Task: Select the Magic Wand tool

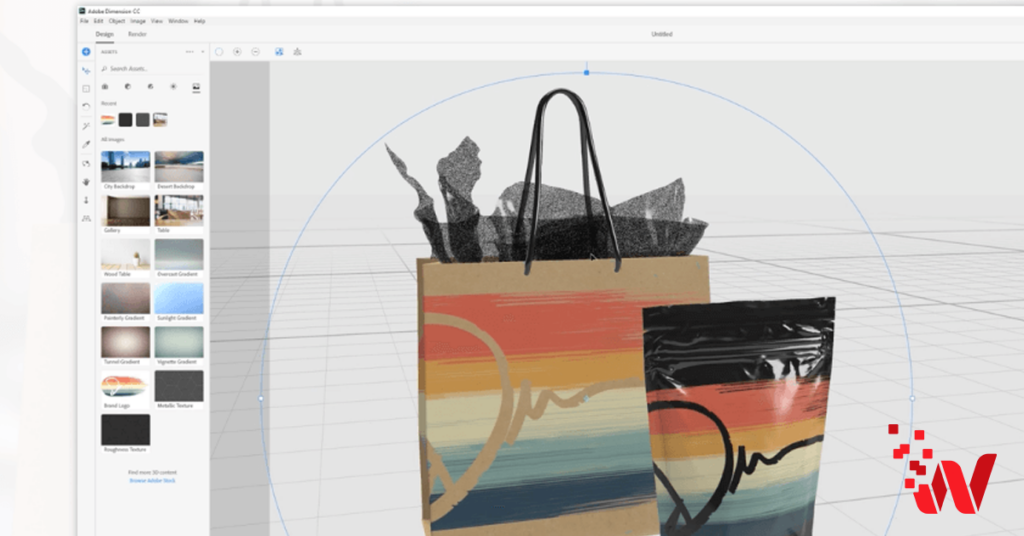Action: pos(86,125)
